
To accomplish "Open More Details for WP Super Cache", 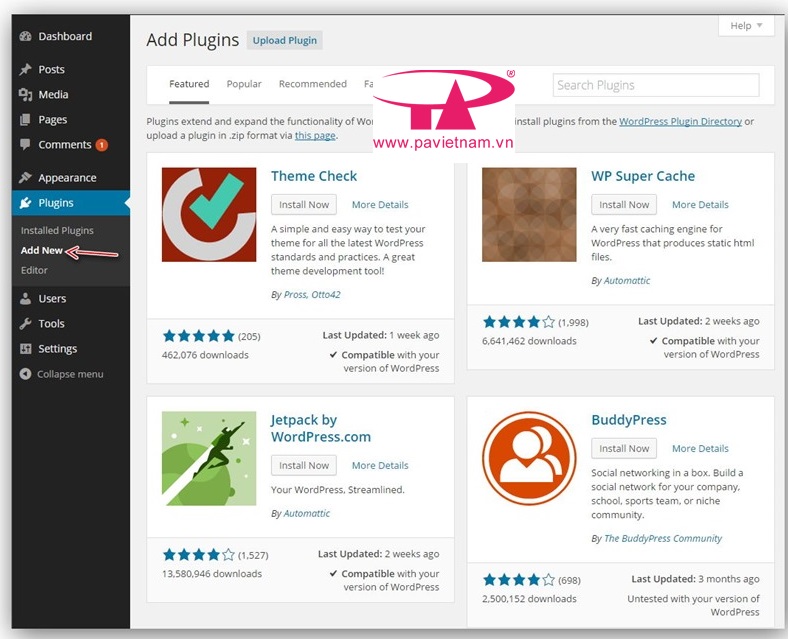I will pyautogui.click(x=700, y=205).
